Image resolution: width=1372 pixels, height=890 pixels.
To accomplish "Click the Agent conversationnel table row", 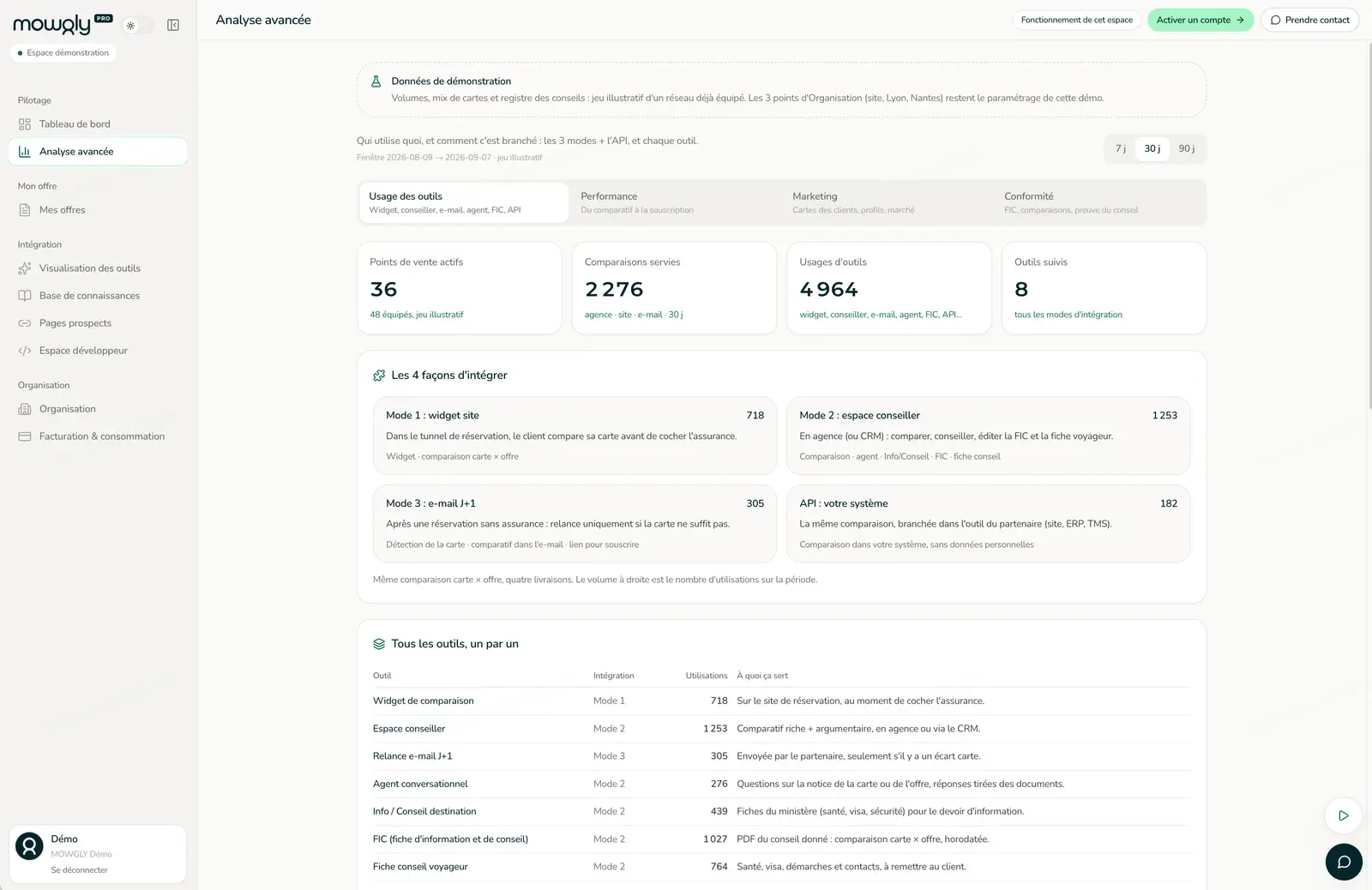I will [781, 785].
